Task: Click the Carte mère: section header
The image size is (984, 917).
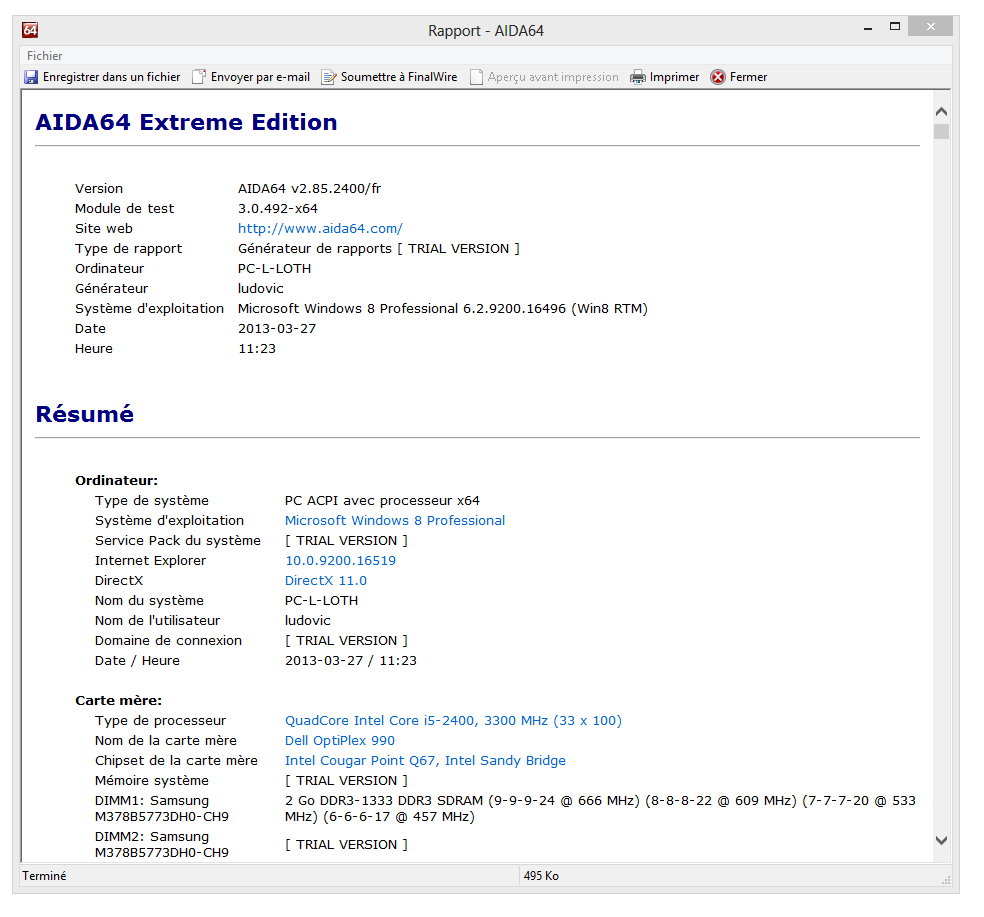Action: click(x=119, y=700)
